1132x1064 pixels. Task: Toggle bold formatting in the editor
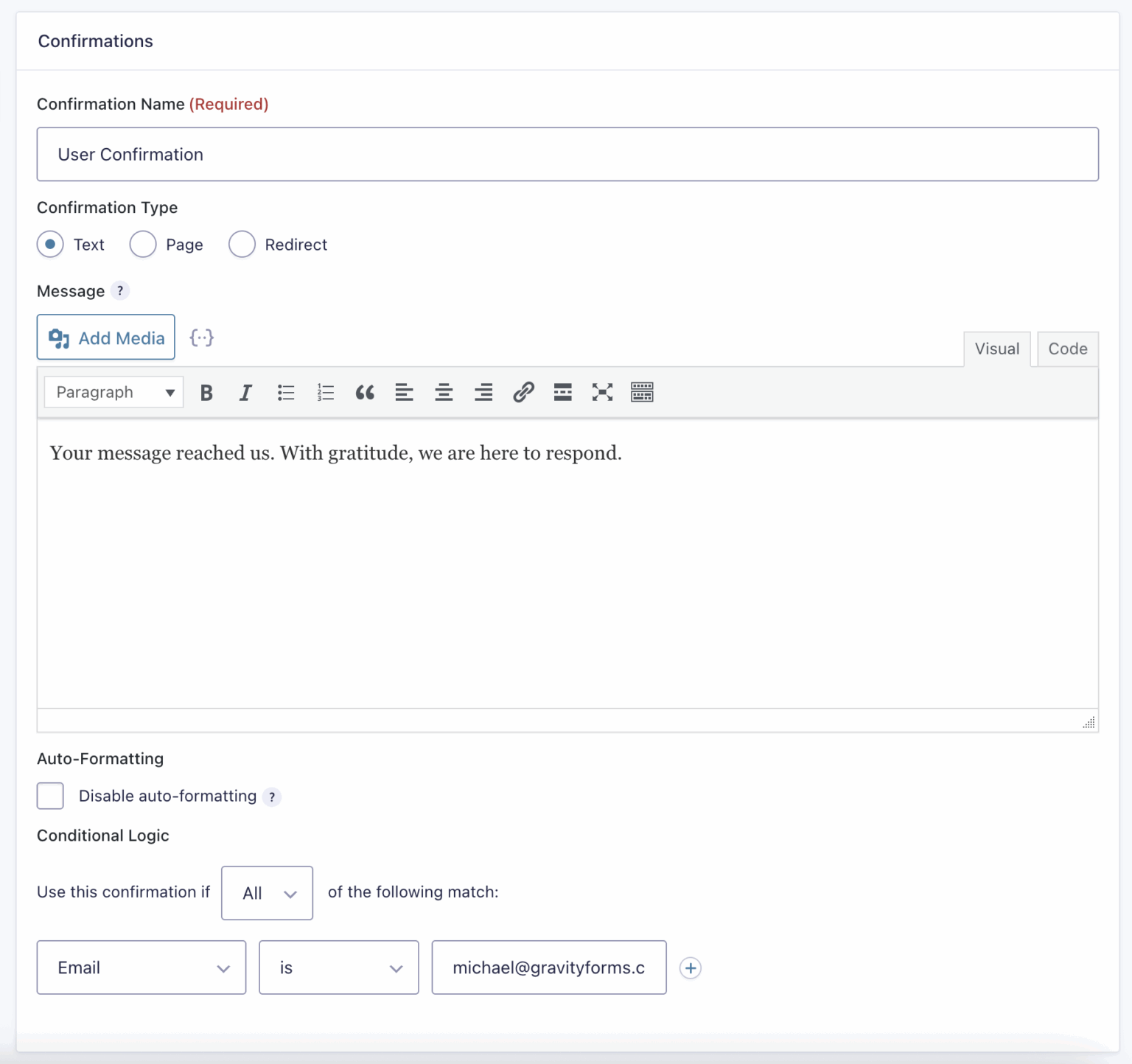click(206, 392)
